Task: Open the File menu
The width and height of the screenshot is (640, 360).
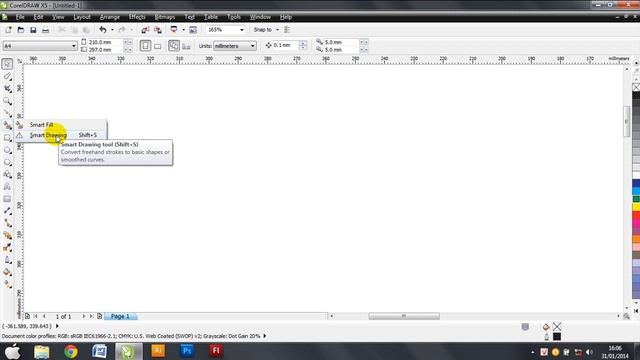Action: [20, 17]
